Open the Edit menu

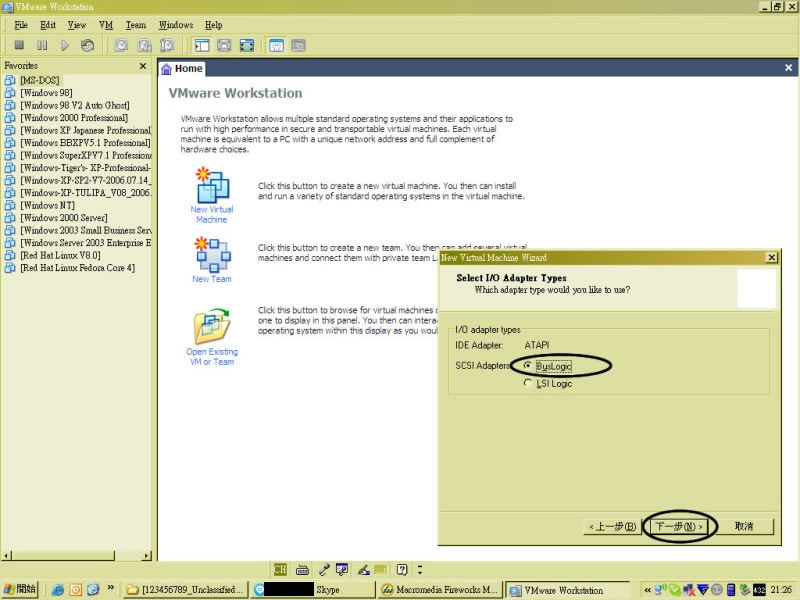point(48,25)
